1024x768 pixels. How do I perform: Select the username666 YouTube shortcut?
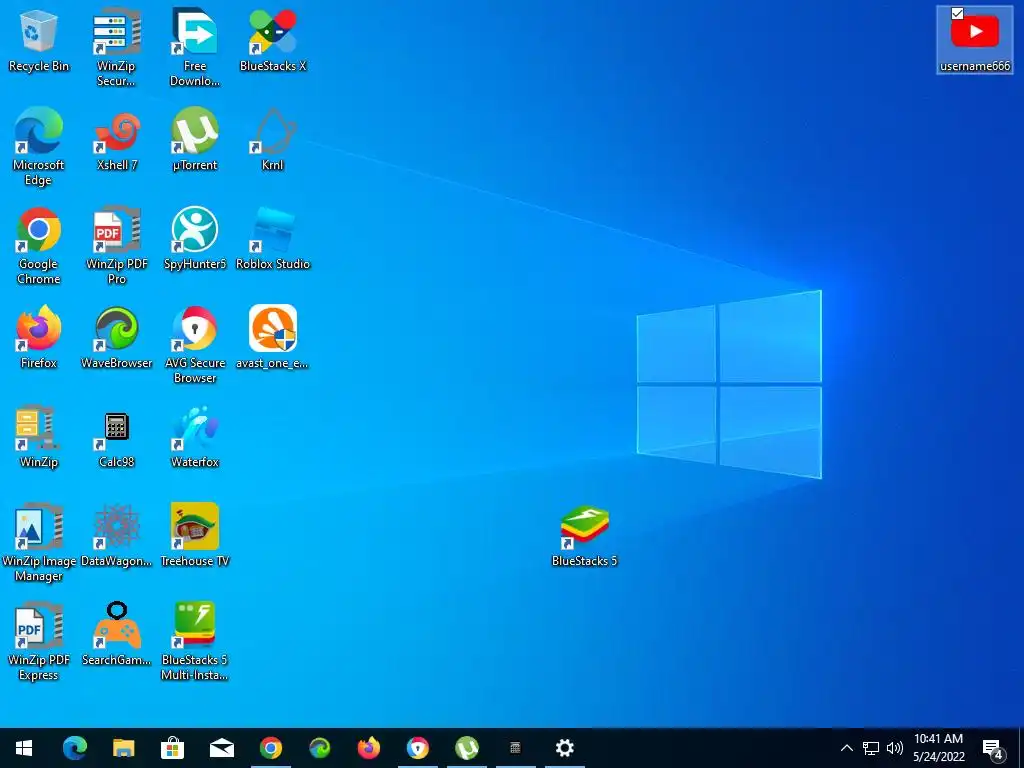(974, 39)
